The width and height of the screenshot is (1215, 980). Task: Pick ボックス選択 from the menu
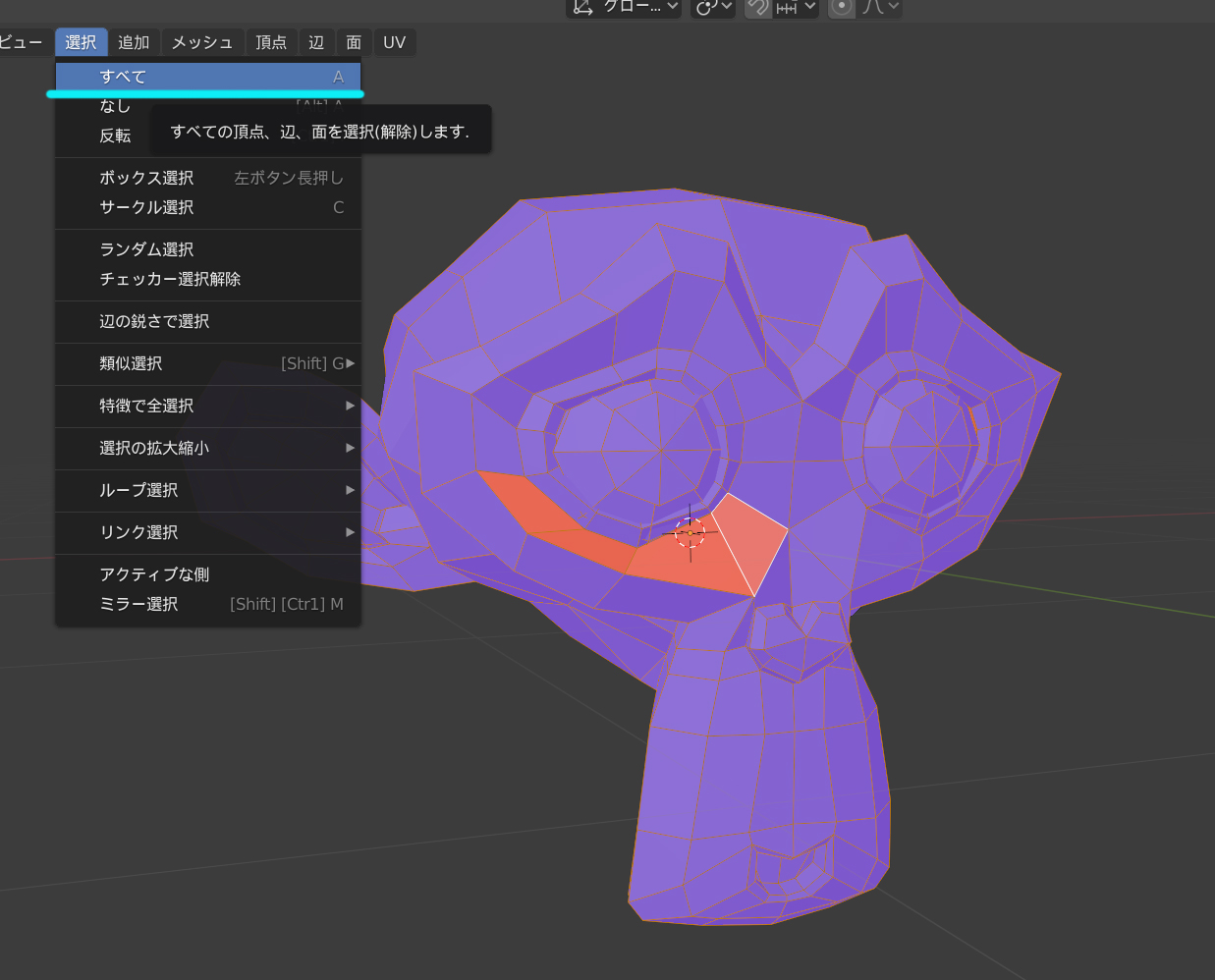(x=208, y=178)
